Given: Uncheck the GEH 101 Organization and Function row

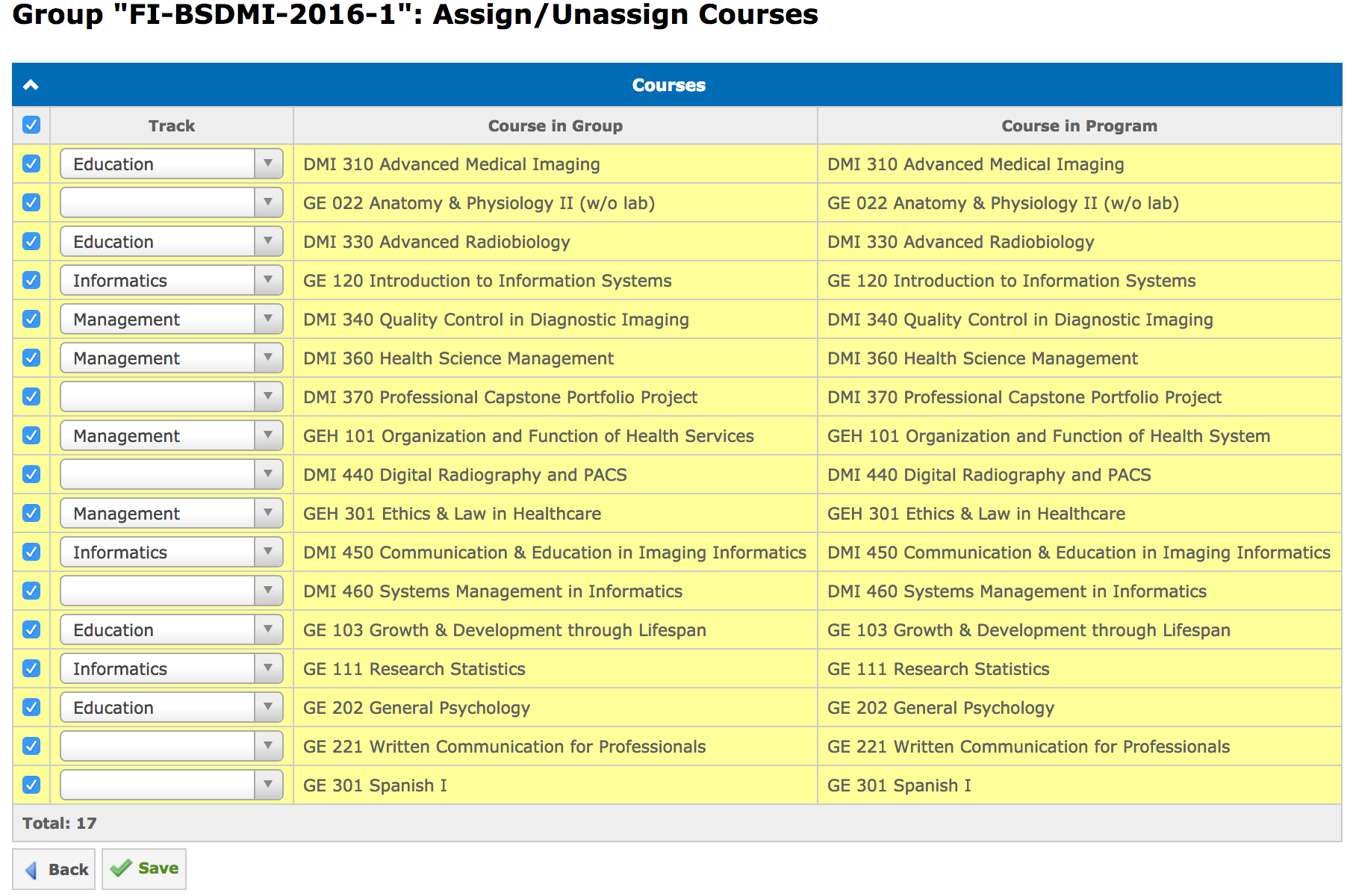Looking at the screenshot, I should pos(31,435).
